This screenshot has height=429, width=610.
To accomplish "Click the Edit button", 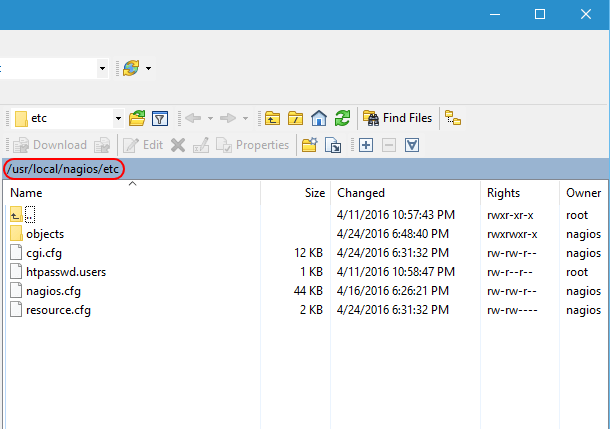I will (143, 145).
